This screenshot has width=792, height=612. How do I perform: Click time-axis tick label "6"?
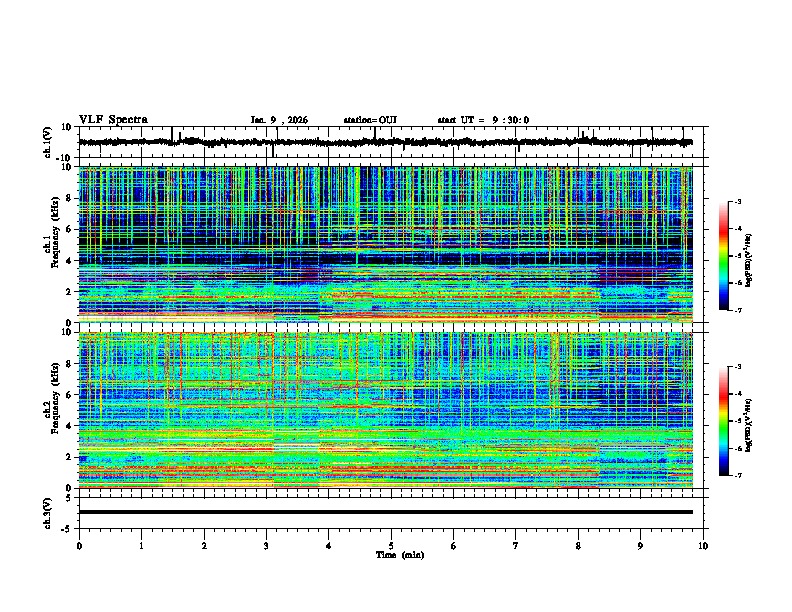tap(454, 546)
